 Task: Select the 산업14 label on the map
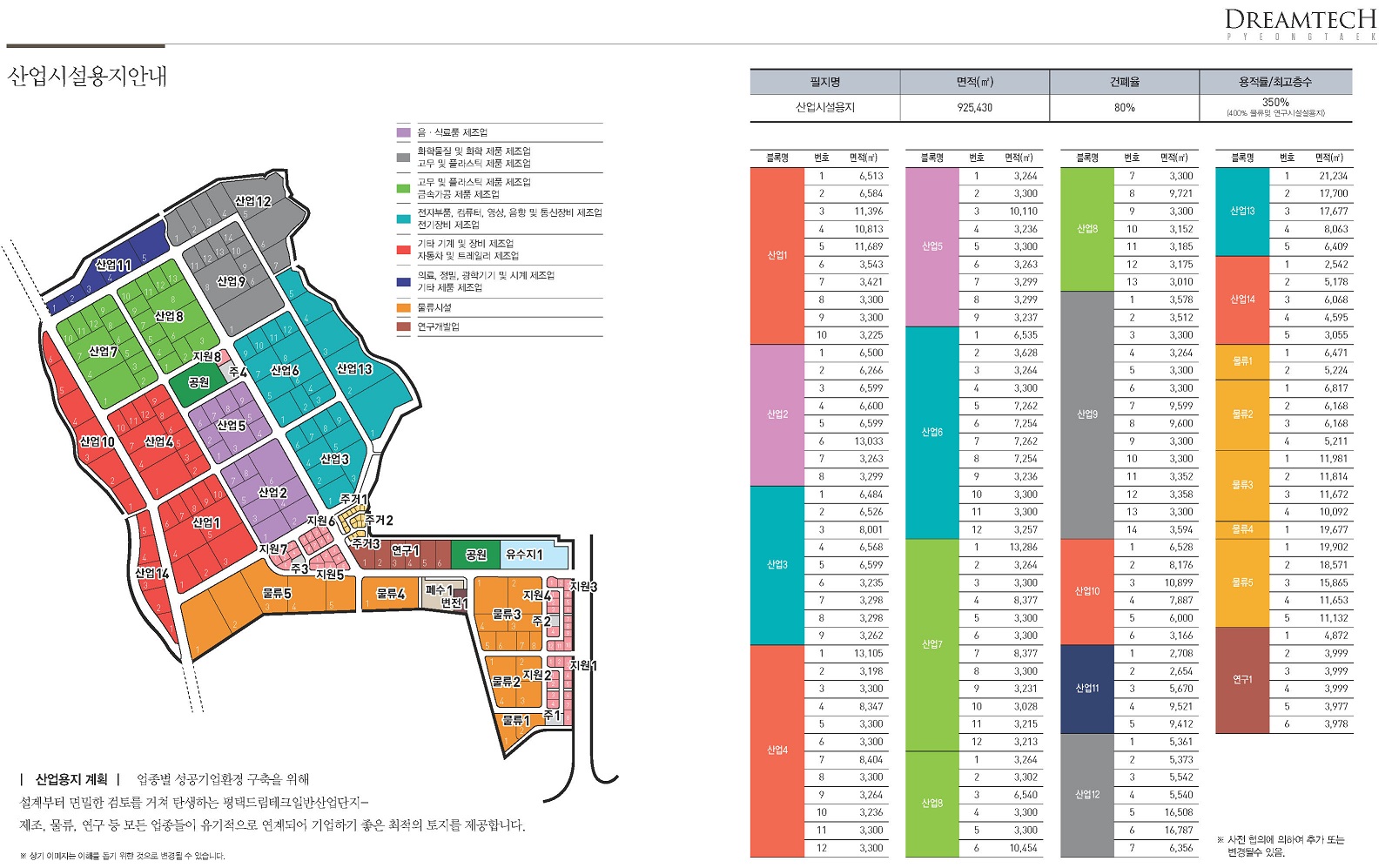pos(151,573)
